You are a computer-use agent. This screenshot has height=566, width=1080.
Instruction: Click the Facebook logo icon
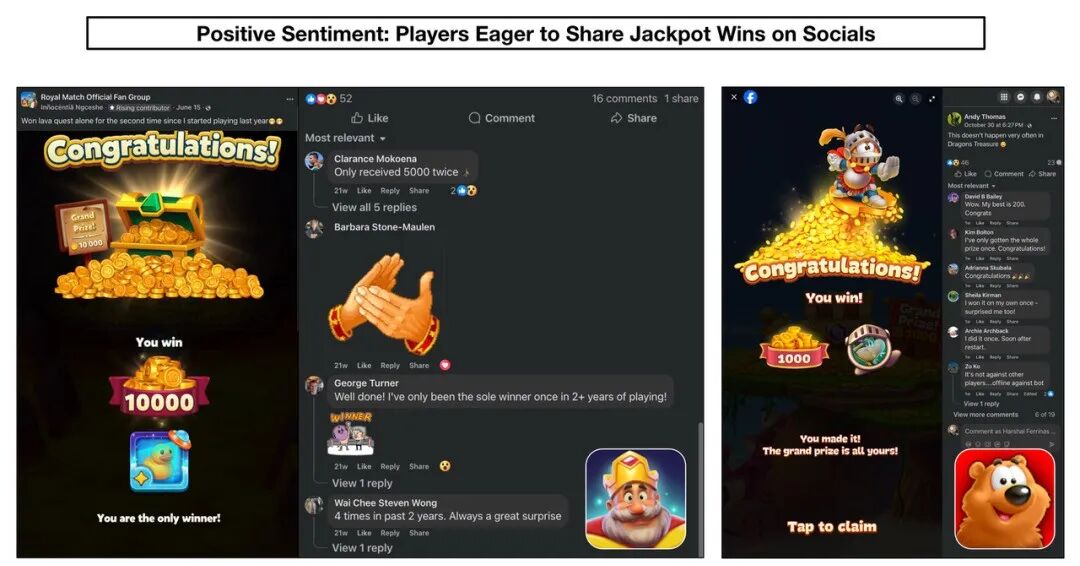(751, 97)
